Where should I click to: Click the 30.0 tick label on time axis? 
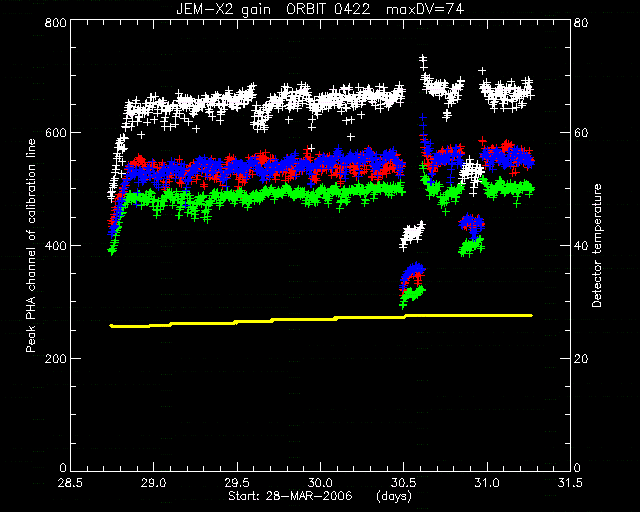click(320, 483)
